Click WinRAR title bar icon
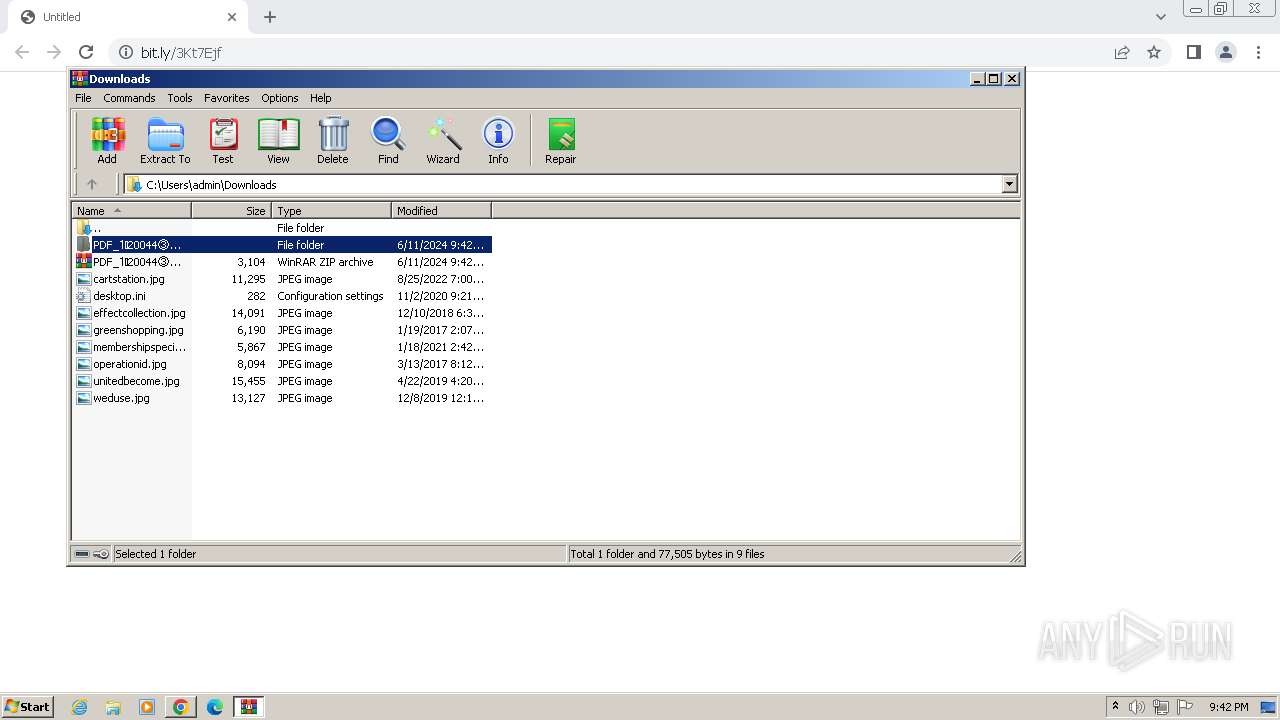Image resolution: width=1280 pixels, height=720 pixels. click(x=80, y=78)
